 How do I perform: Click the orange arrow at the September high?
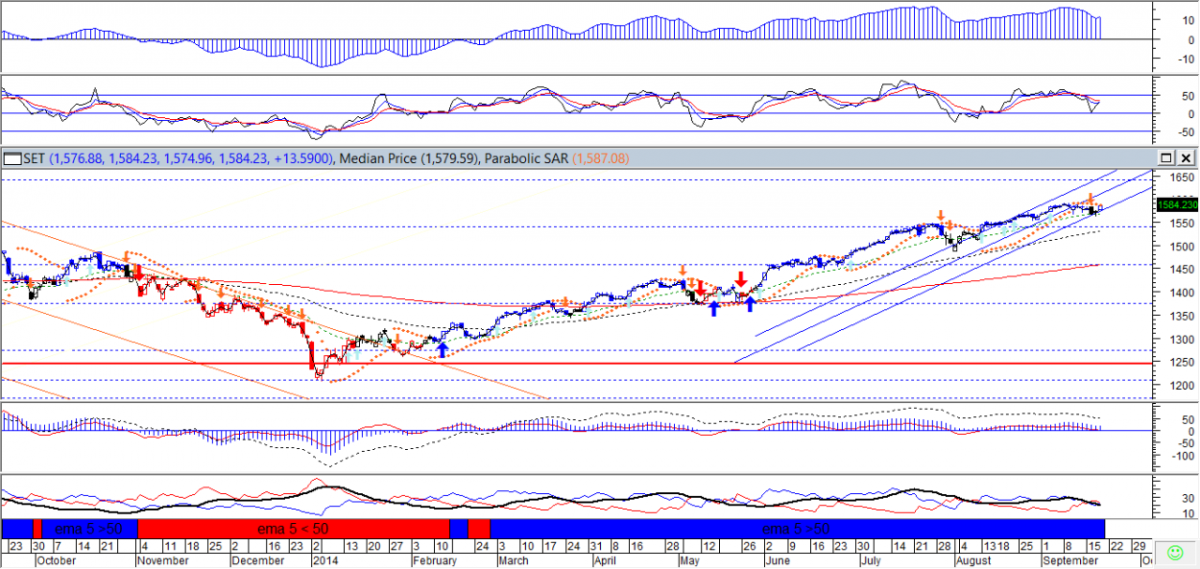click(1090, 199)
